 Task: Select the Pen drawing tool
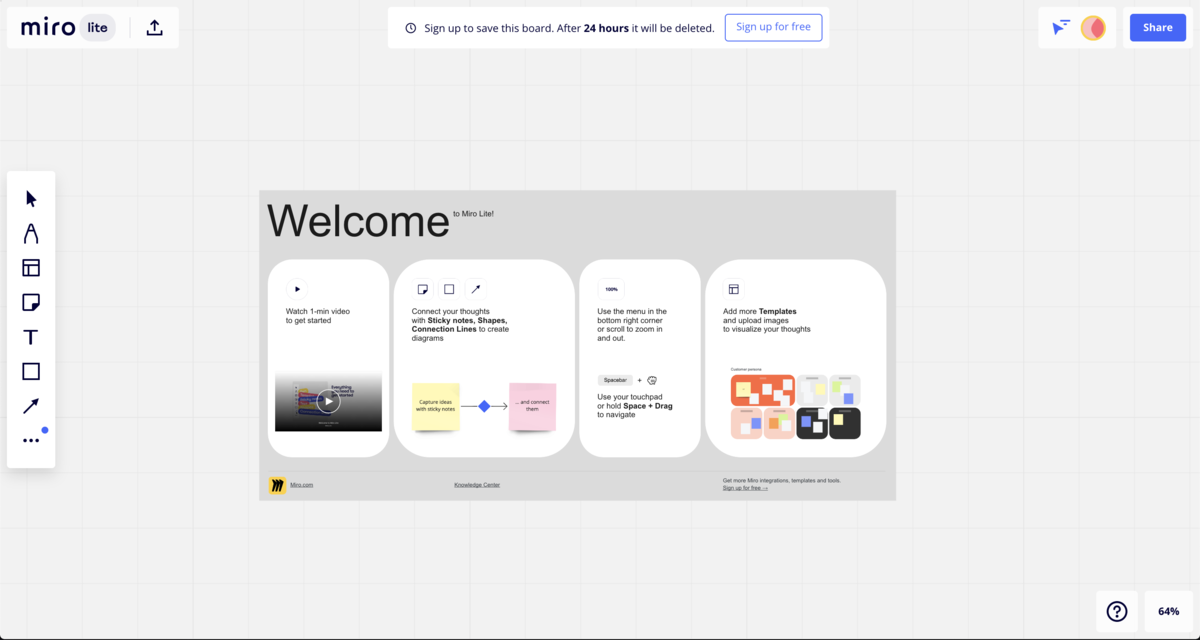(x=31, y=233)
